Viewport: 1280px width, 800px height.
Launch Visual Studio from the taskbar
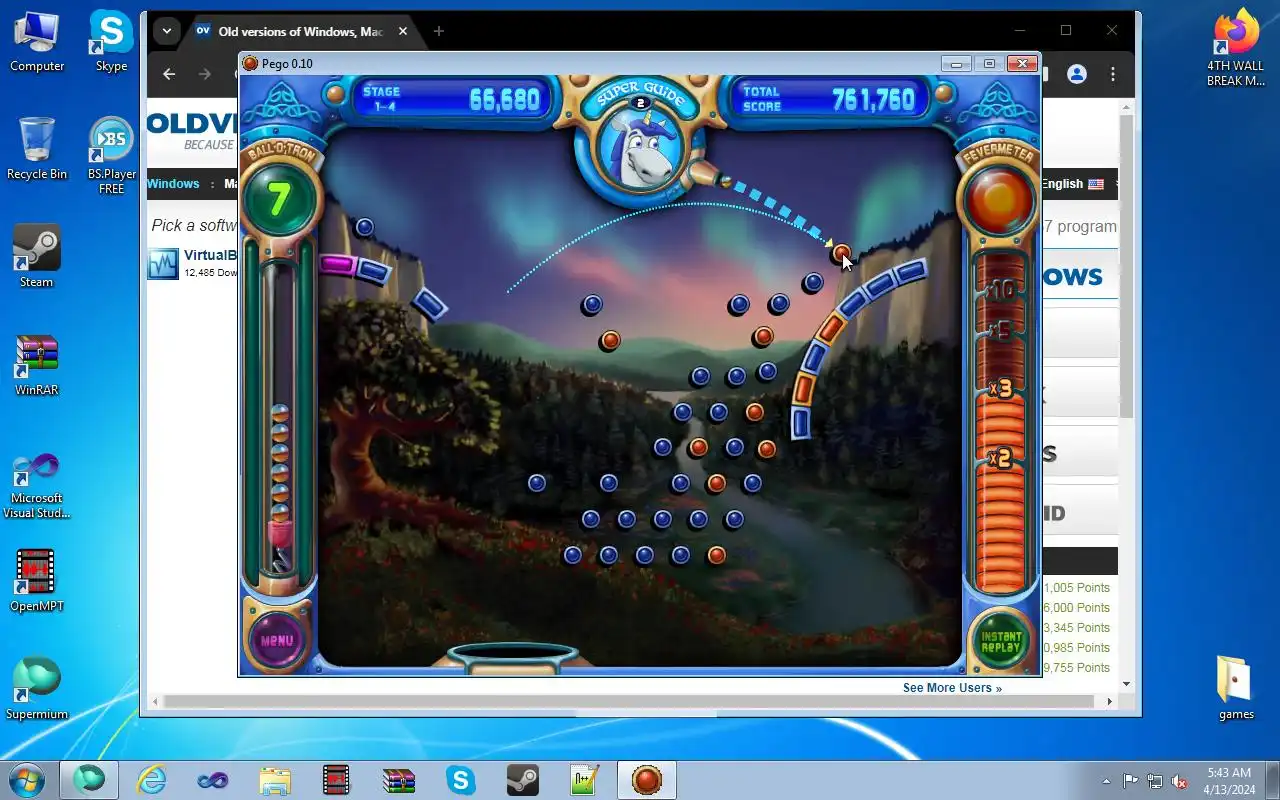coord(213,780)
